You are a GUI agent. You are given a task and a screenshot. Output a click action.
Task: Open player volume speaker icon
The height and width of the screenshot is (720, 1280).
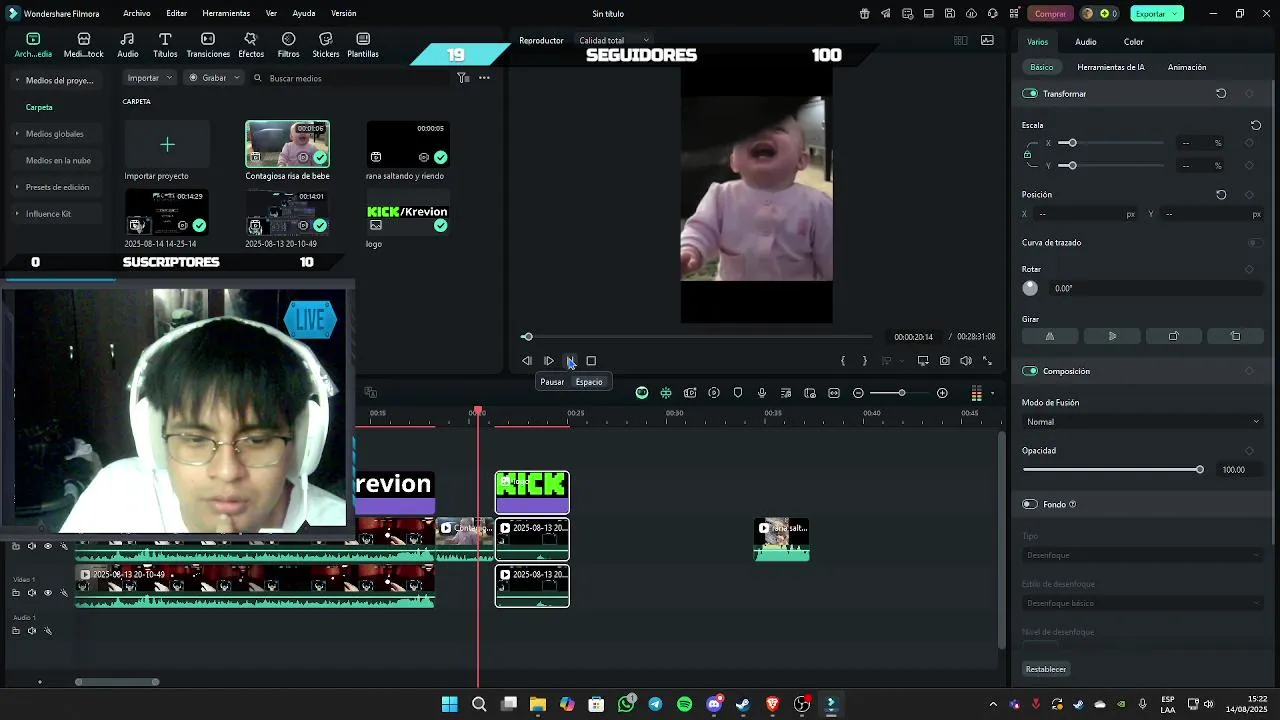click(966, 361)
